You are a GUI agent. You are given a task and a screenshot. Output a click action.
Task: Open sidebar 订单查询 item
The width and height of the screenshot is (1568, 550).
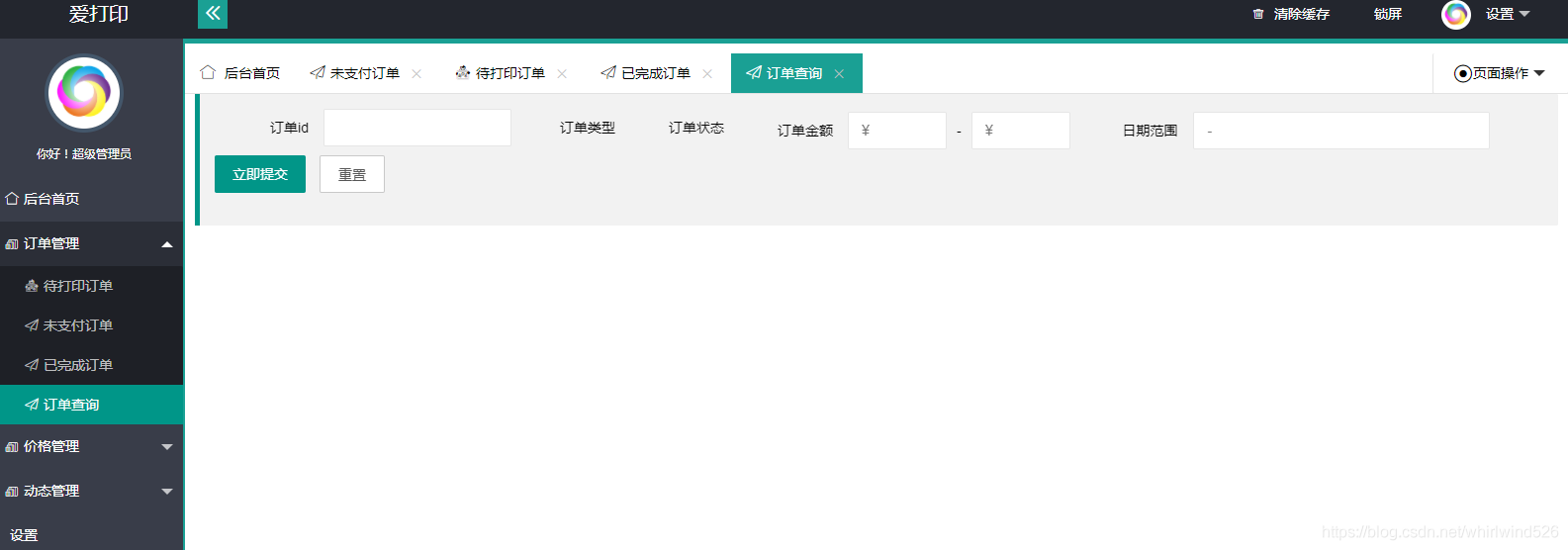(x=92, y=405)
